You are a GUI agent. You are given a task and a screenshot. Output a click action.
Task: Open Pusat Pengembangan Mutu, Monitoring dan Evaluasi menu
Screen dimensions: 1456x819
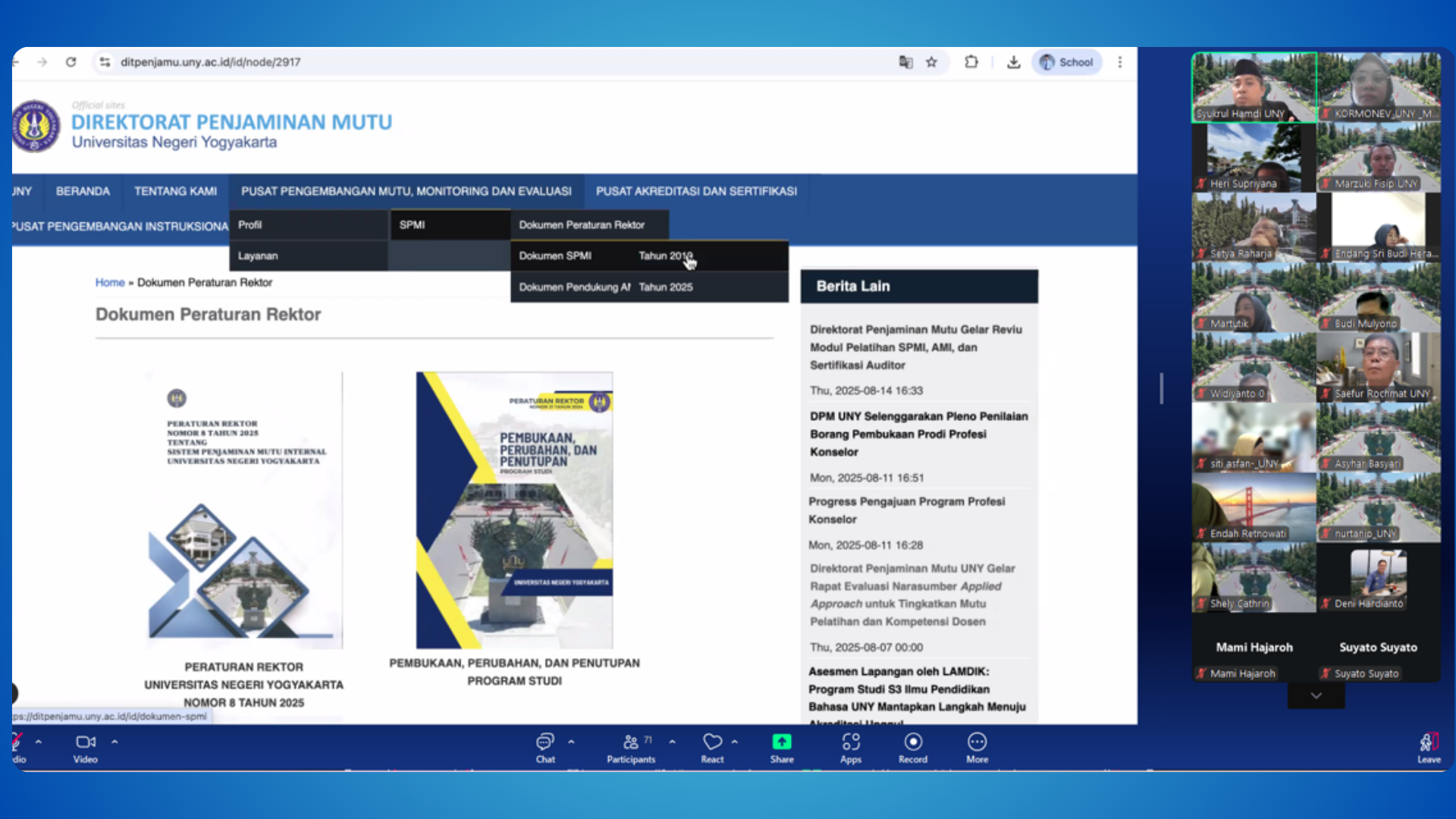[406, 191]
